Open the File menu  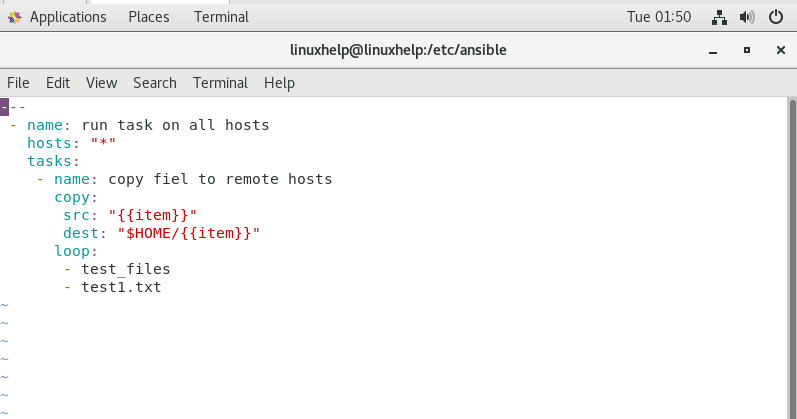(x=18, y=83)
